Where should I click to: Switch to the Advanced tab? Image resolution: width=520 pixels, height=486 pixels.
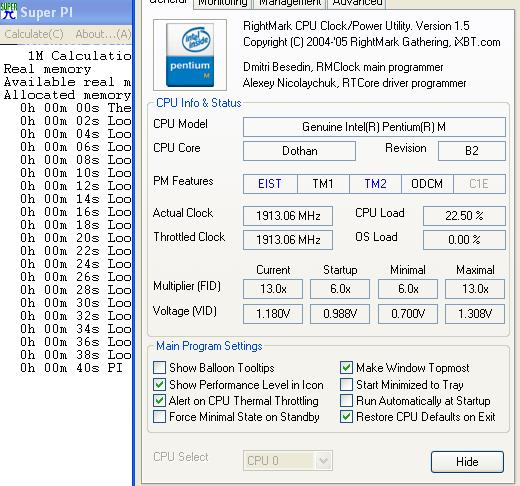(x=357, y=4)
